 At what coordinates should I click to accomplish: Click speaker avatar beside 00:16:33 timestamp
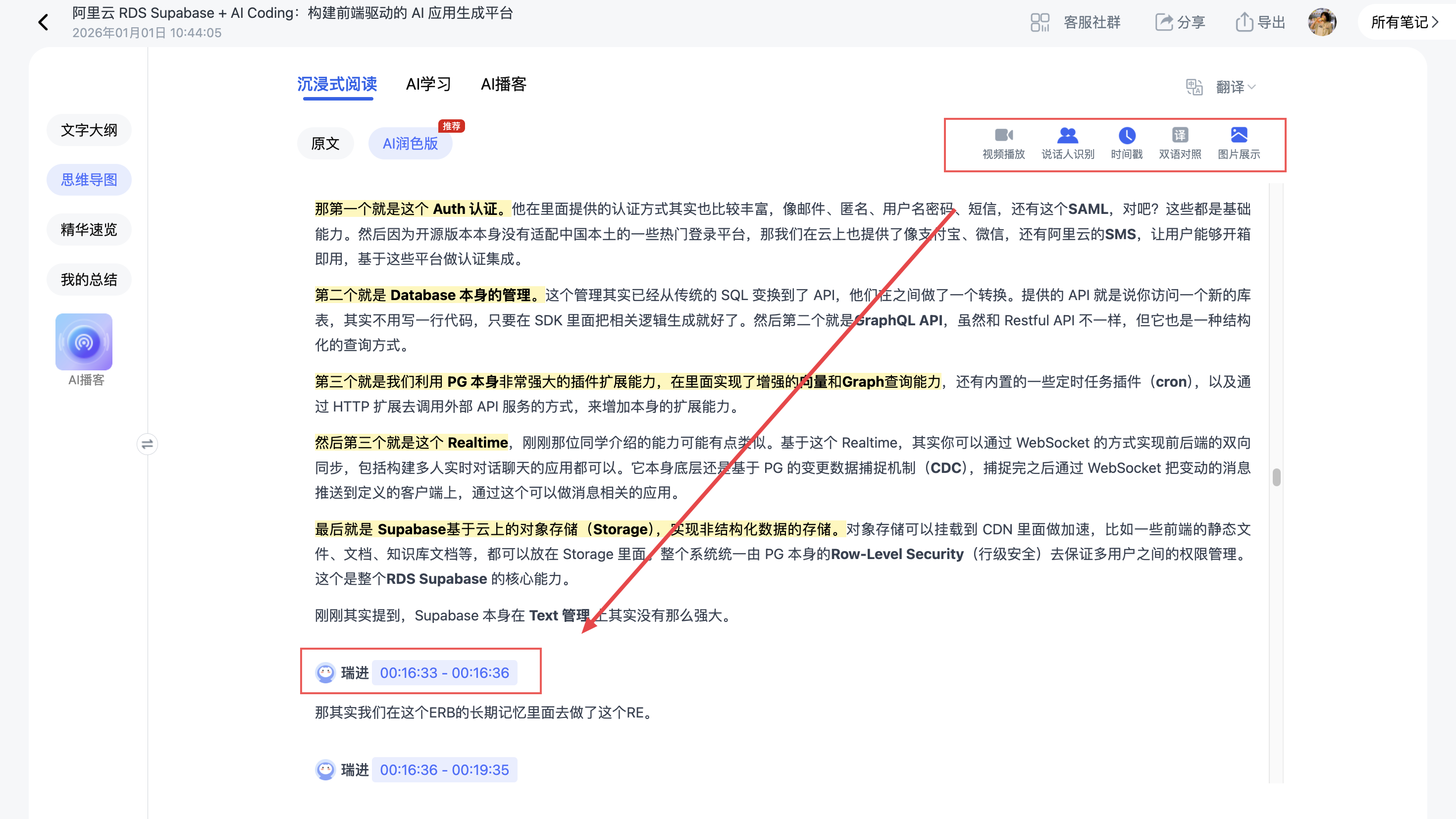(325, 672)
